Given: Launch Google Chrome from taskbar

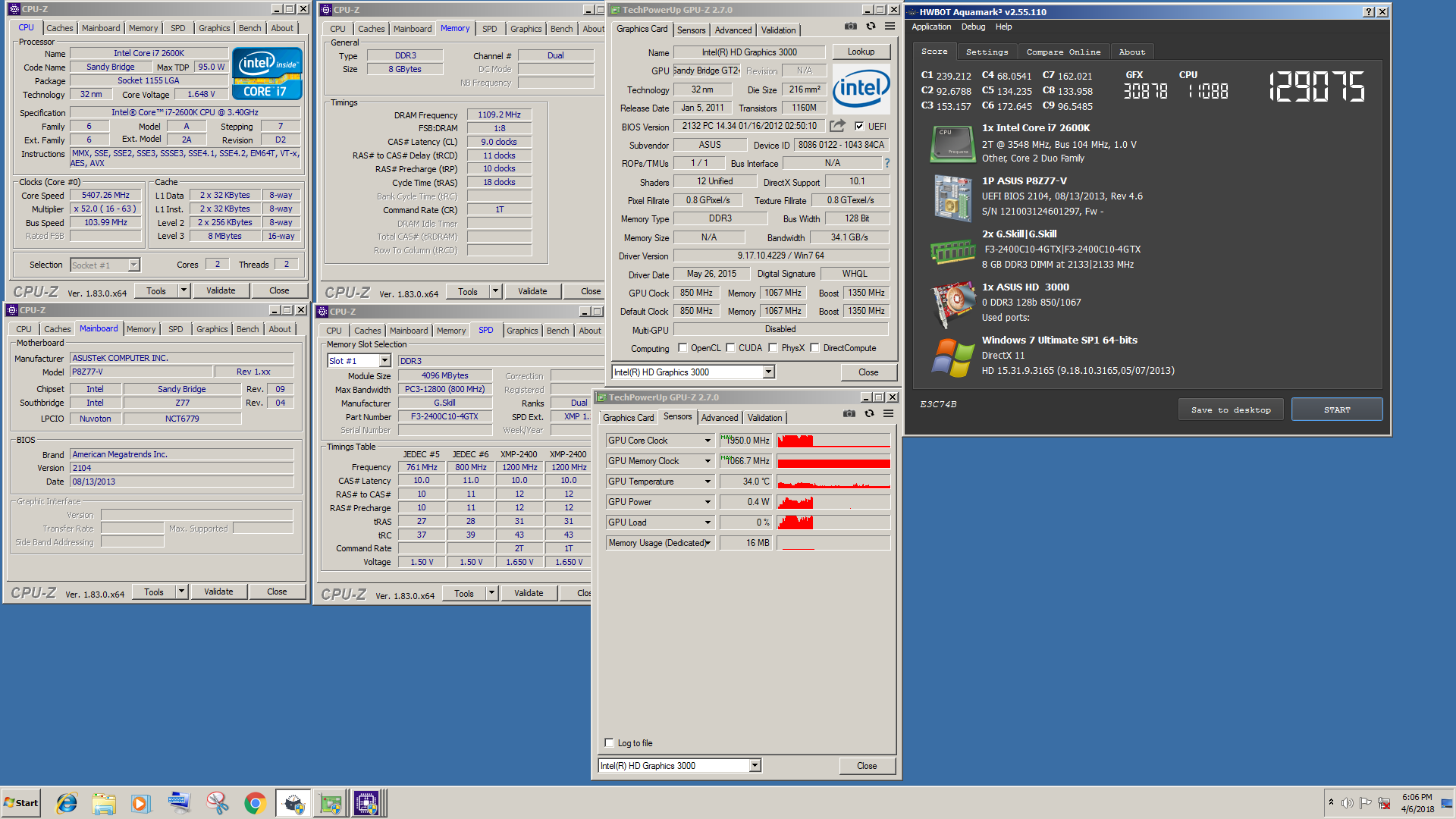Looking at the screenshot, I should point(255,803).
